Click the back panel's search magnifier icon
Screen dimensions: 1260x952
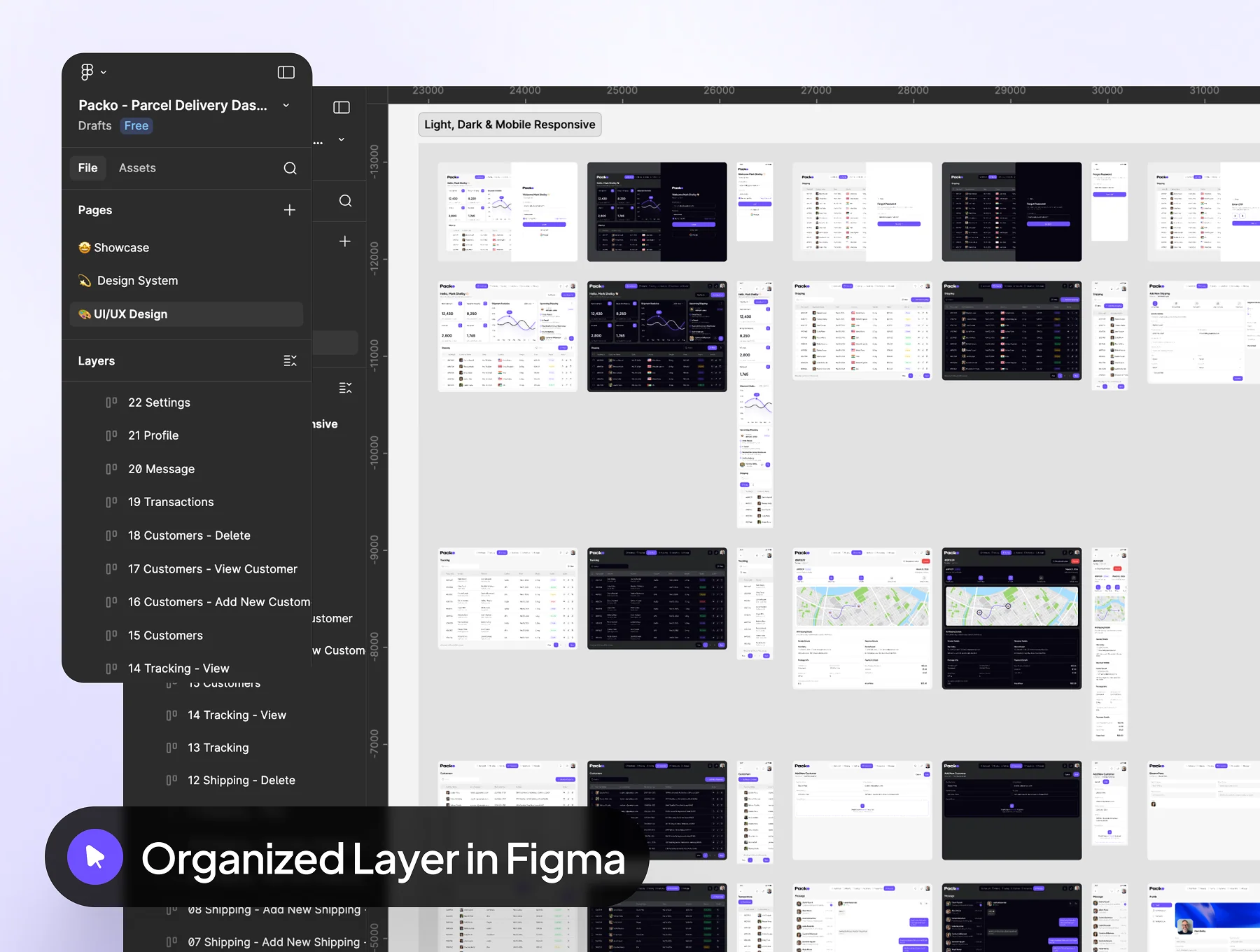coord(345,201)
